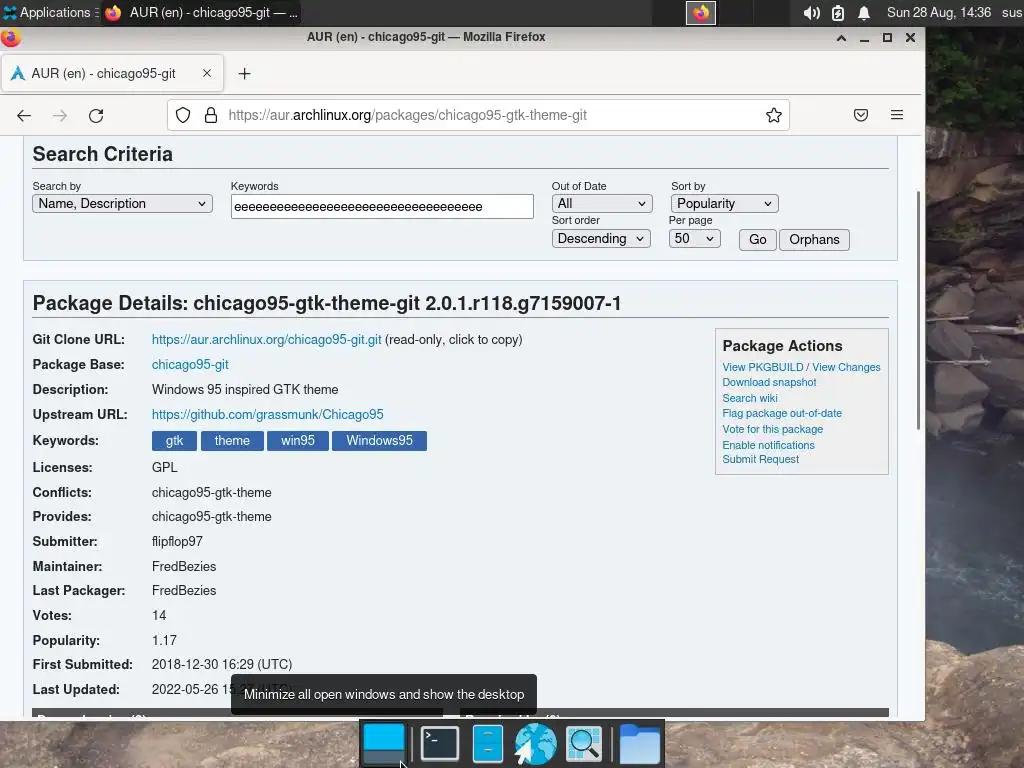This screenshot has width=1024, height=768.
Task: Click the maintainer name FredBezies
Action: click(x=184, y=567)
